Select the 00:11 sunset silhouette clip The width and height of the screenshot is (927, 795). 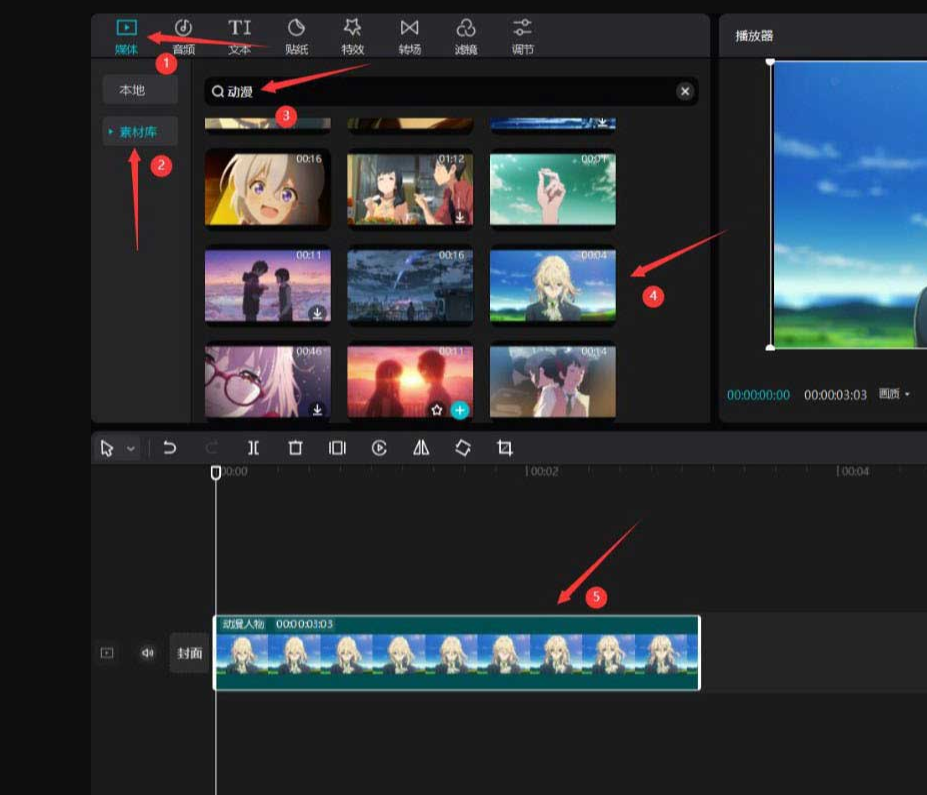410,382
